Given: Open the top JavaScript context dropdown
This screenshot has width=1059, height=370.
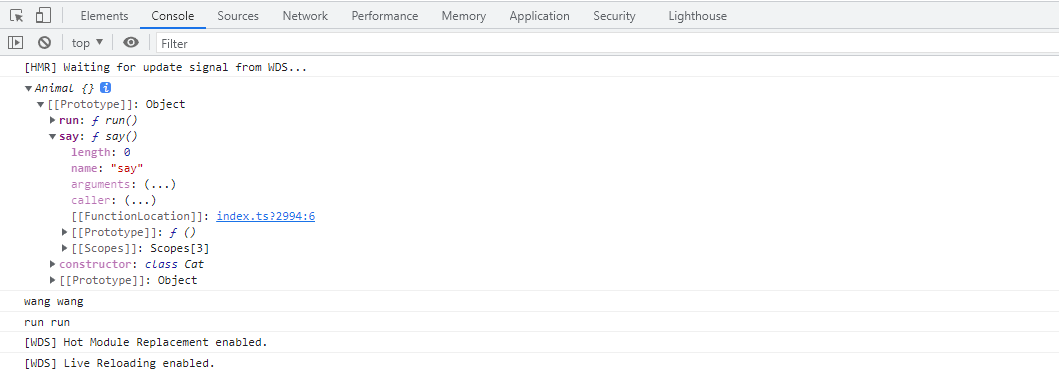Looking at the screenshot, I should tap(87, 43).
